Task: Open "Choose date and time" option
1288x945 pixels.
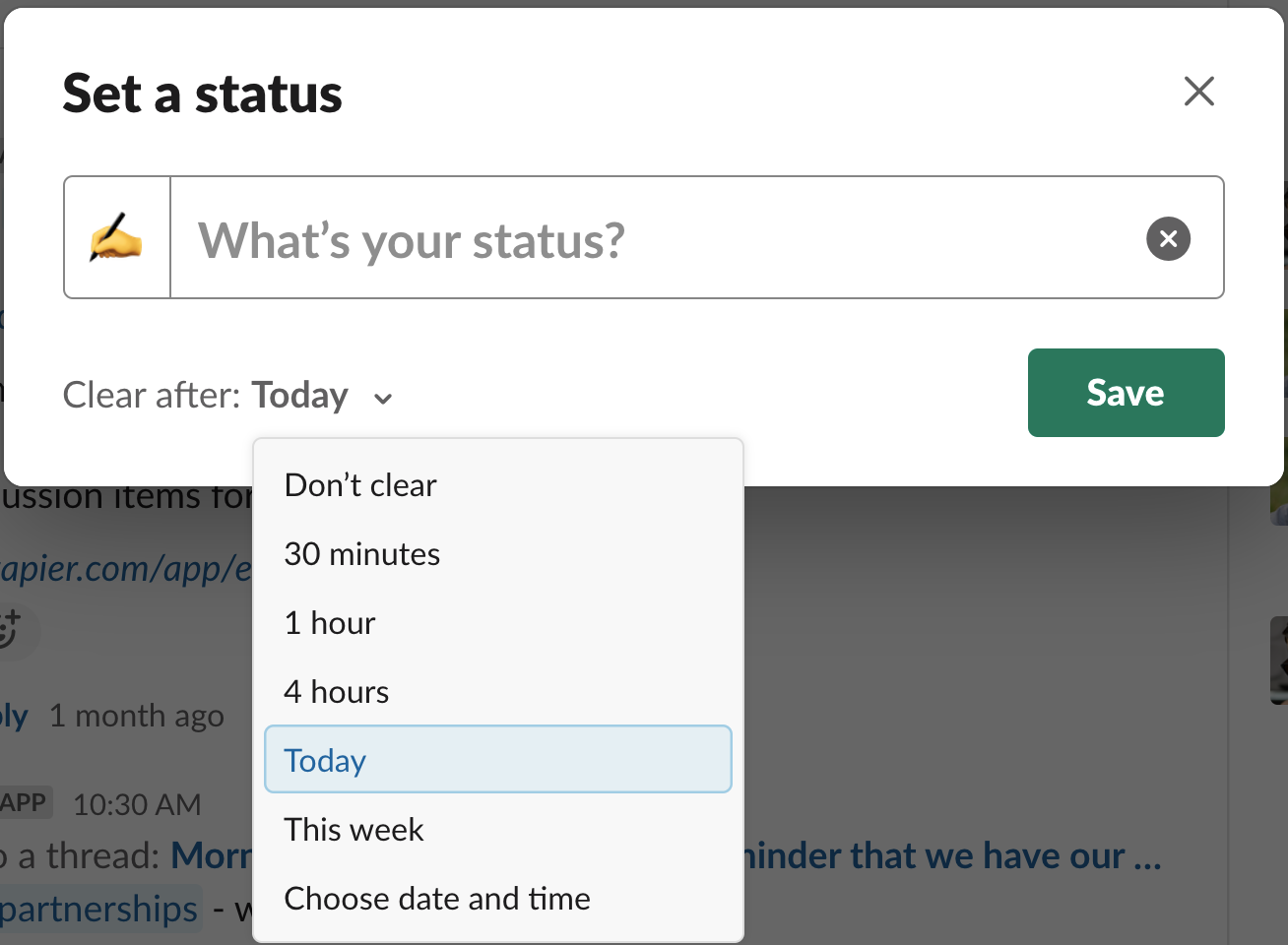Action: pyautogui.click(x=437, y=899)
